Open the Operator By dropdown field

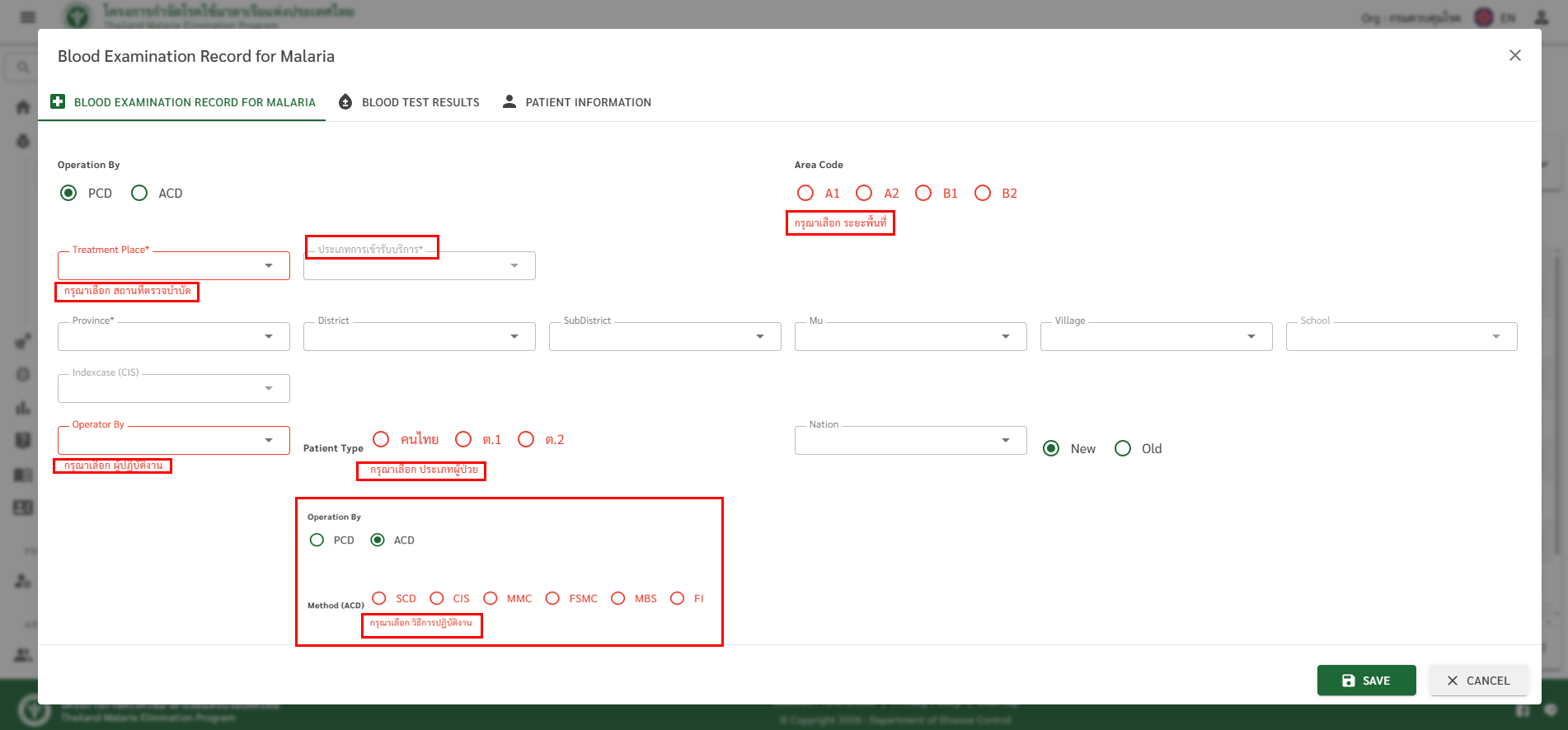coord(268,440)
